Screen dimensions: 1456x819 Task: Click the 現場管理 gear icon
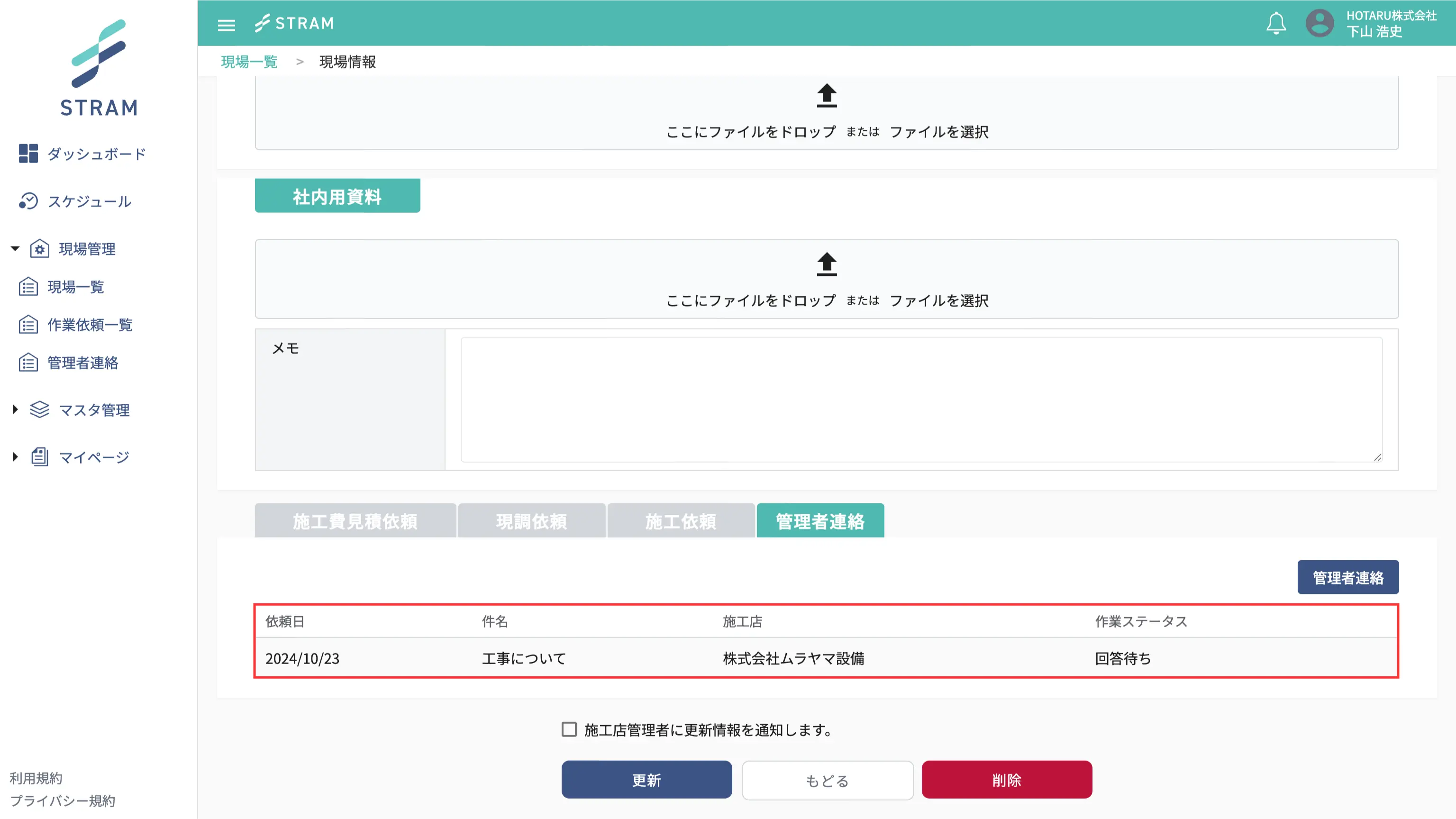(39, 249)
